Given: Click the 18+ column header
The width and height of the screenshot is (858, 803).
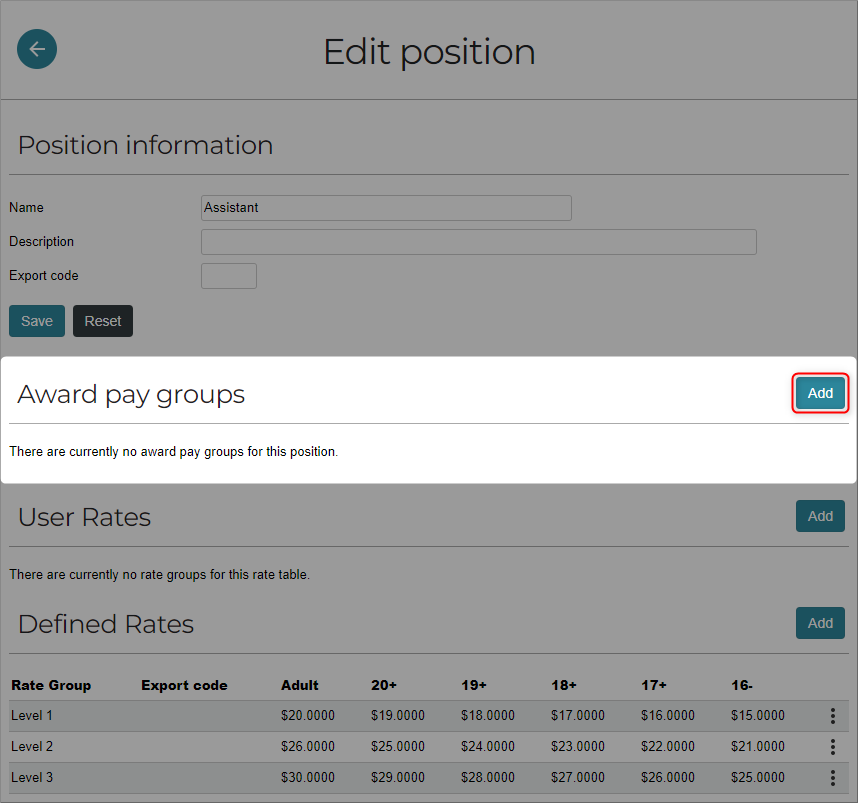Looking at the screenshot, I should pyautogui.click(x=564, y=685).
